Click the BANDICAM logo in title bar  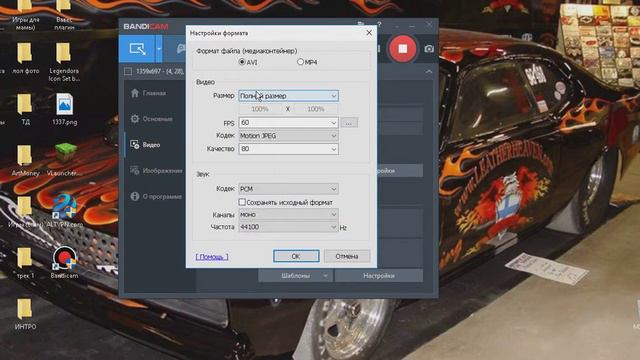tap(145, 27)
